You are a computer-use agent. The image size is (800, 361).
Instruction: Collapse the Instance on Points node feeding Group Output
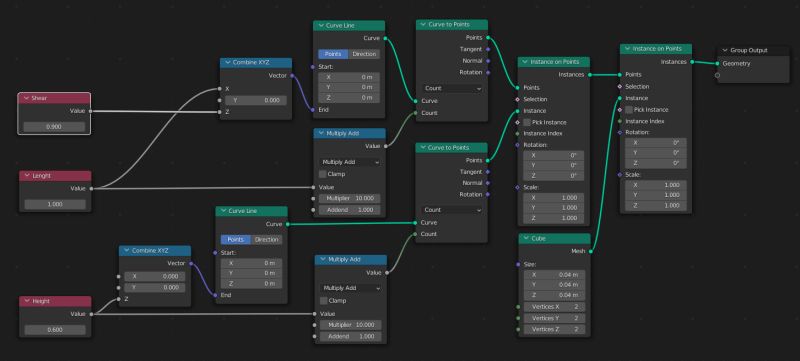click(x=627, y=48)
